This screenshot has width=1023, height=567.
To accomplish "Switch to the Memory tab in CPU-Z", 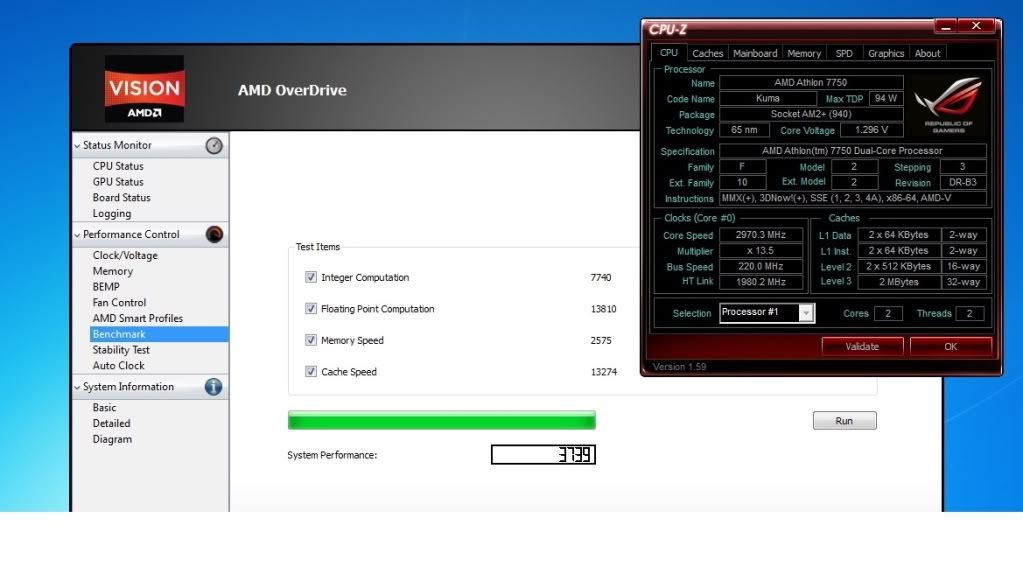I will coord(804,54).
